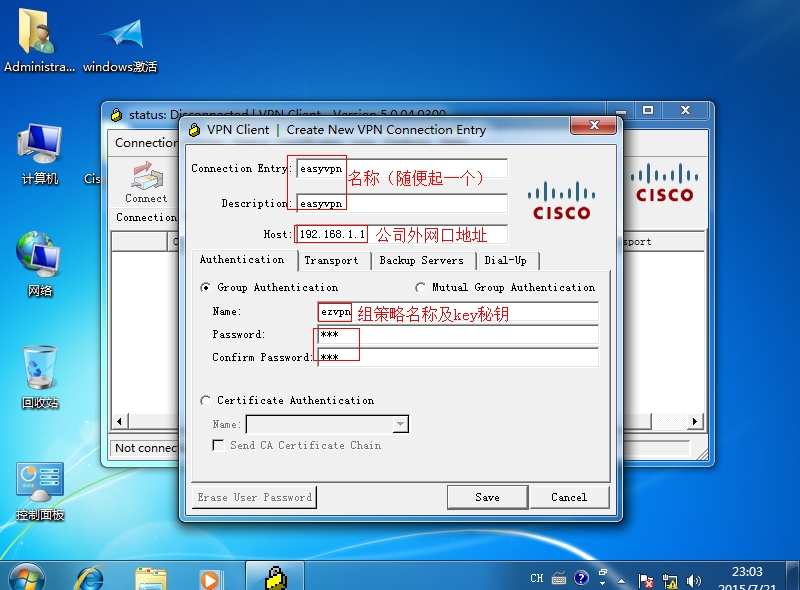Image resolution: width=800 pixels, height=590 pixels.
Task: Click the volume speaker tray icon
Action: (x=693, y=580)
